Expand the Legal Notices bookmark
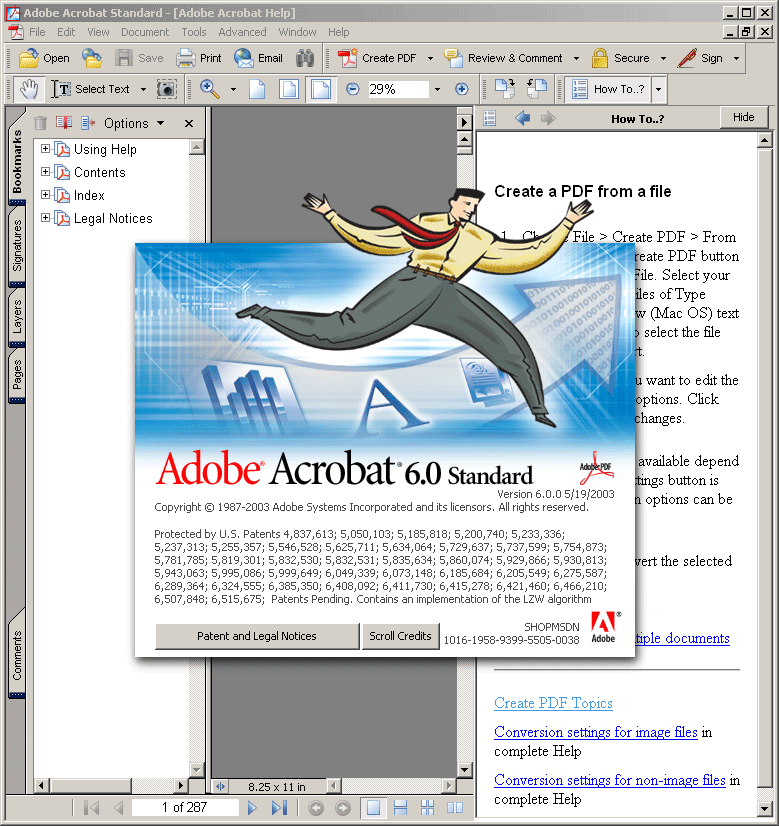Image resolution: width=779 pixels, height=826 pixels. [x=45, y=218]
